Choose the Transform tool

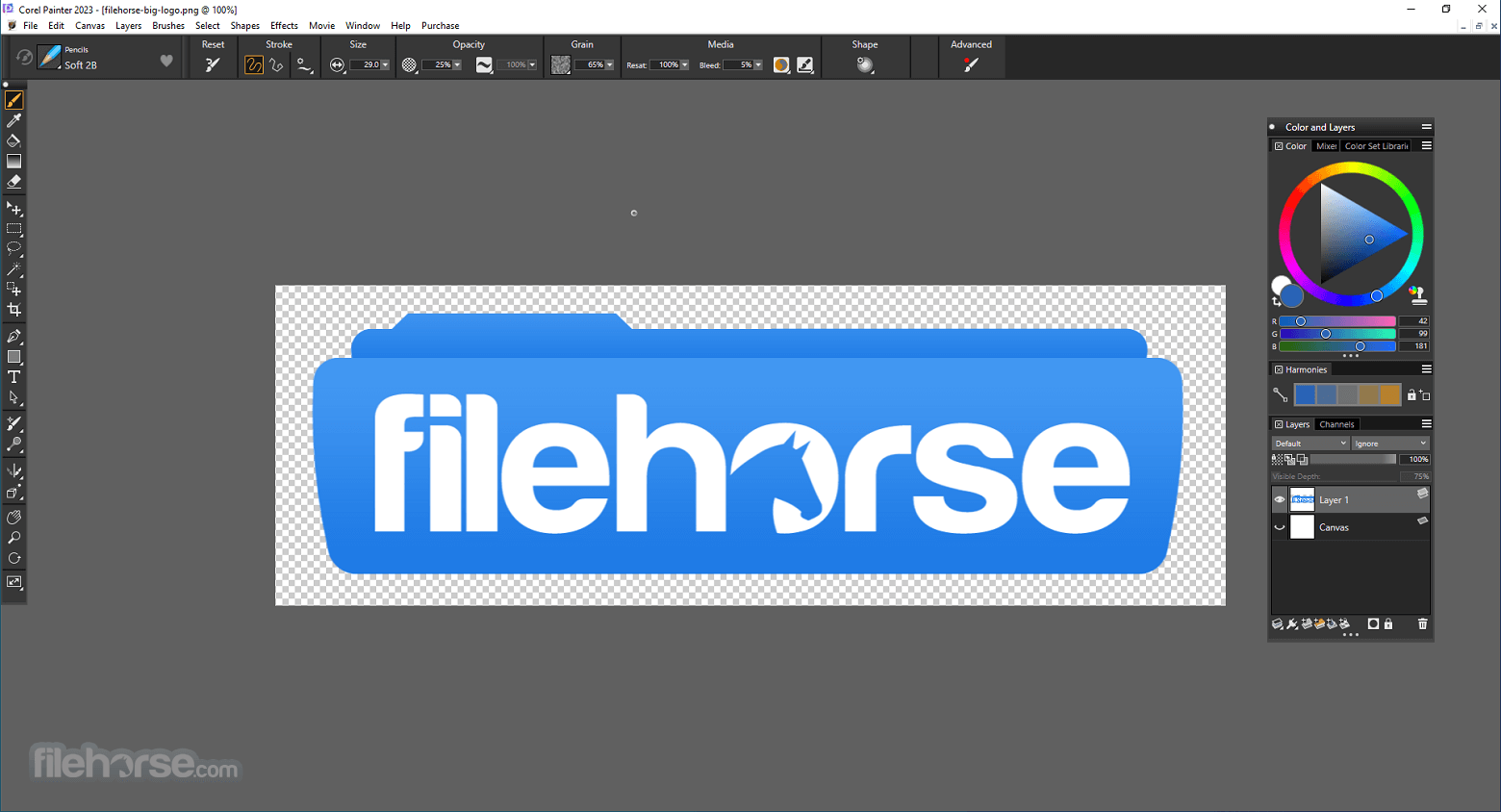click(14, 290)
